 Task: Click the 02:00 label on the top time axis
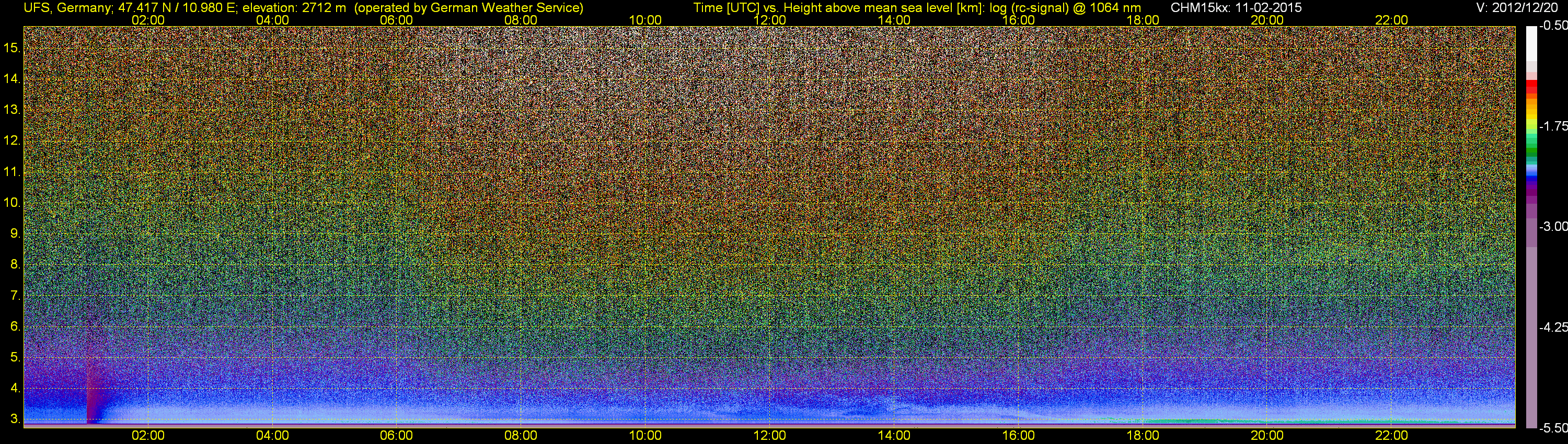[148, 20]
